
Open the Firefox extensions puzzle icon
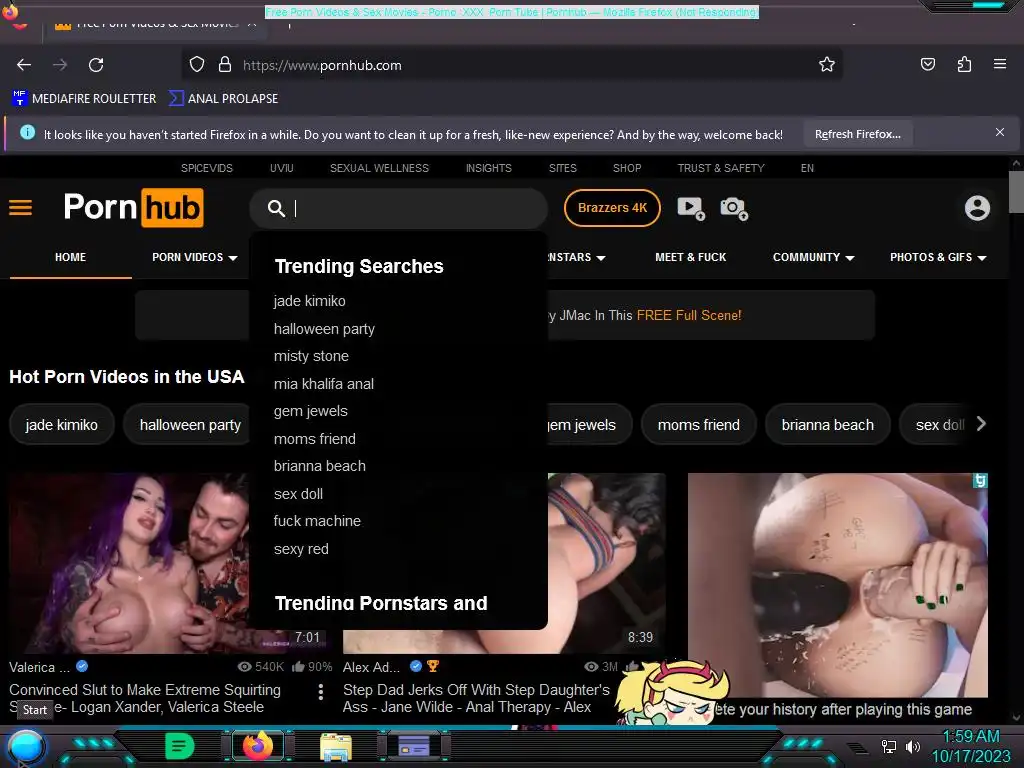click(x=964, y=64)
